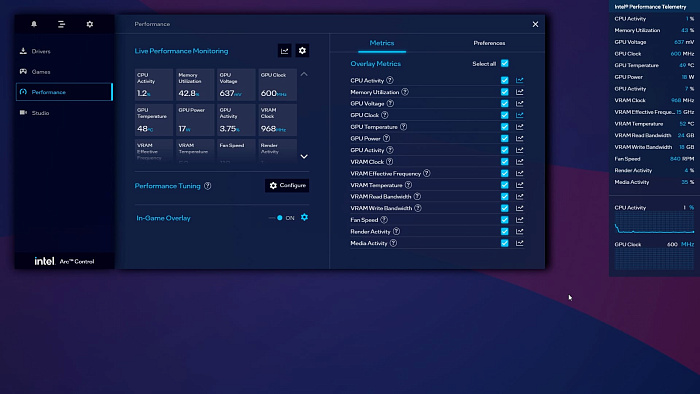The width and height of the screenshot is (700, 394).
Task: Click help icon next to Render Activity
Action: click(396, 232)
